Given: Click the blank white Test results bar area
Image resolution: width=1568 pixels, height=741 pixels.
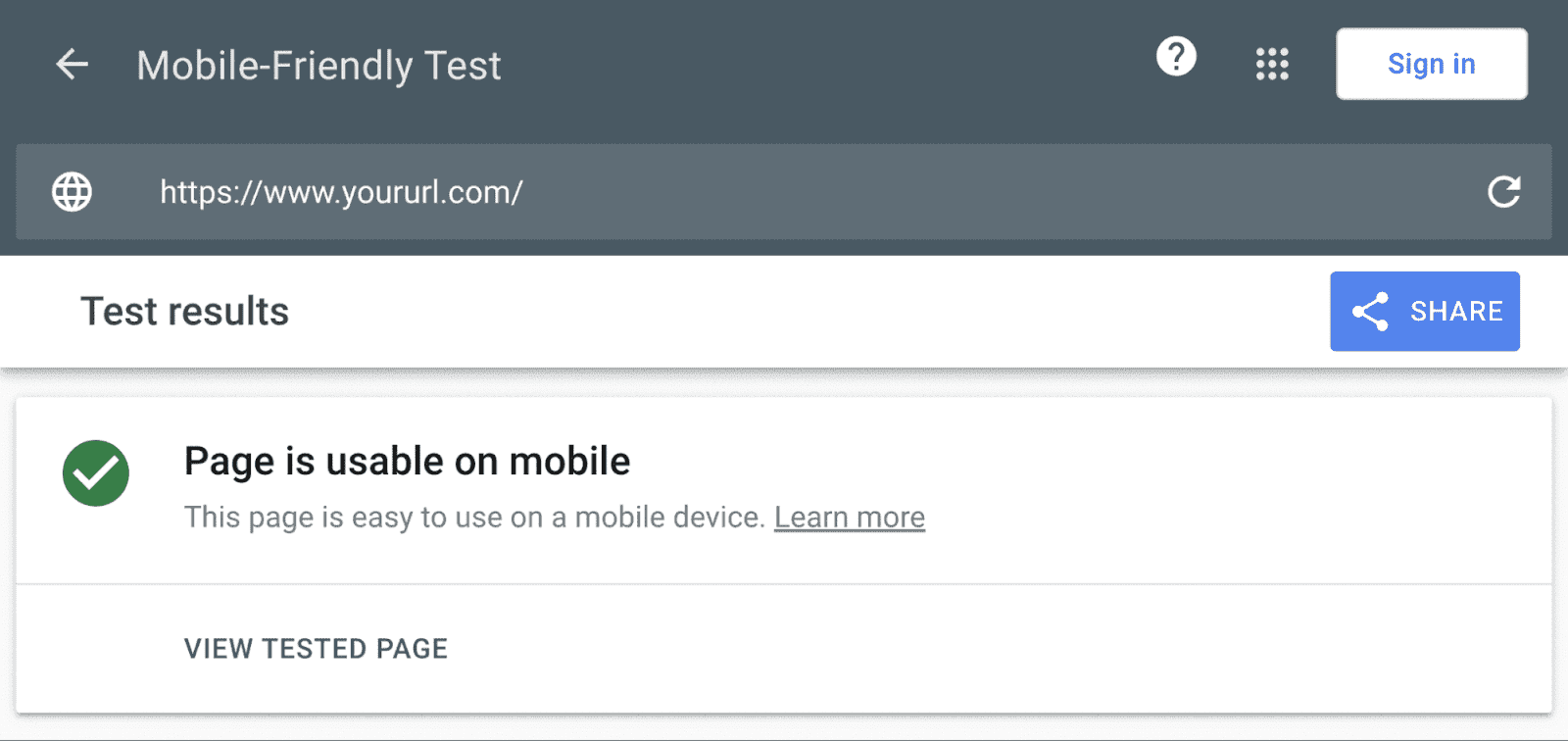Looking at the screenshot, I should pos(804,312).
